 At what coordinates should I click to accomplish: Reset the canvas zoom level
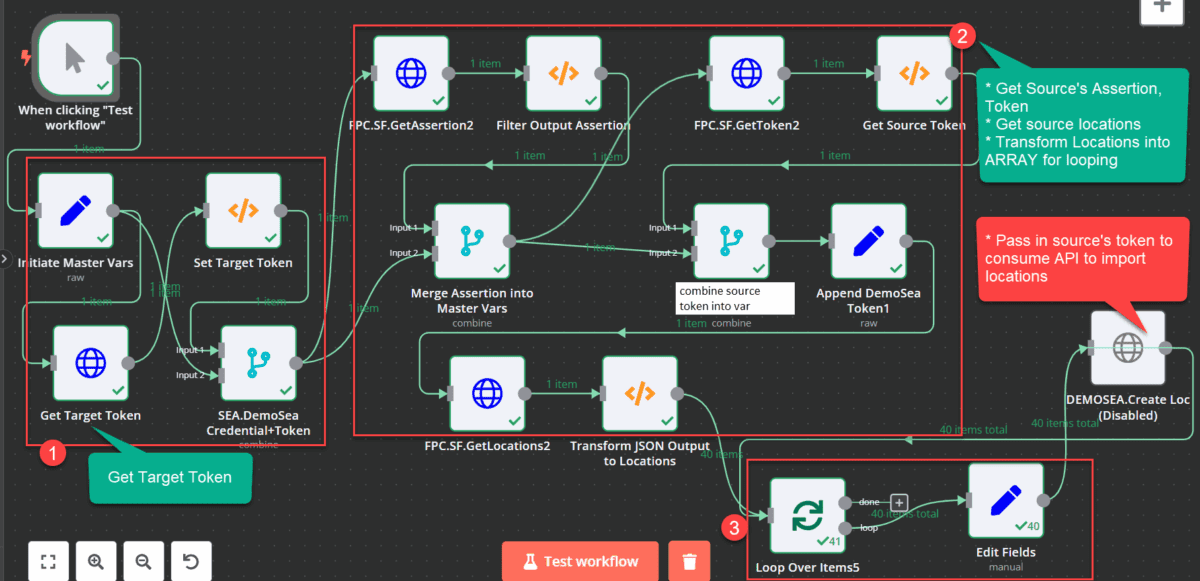pos(190,561)
